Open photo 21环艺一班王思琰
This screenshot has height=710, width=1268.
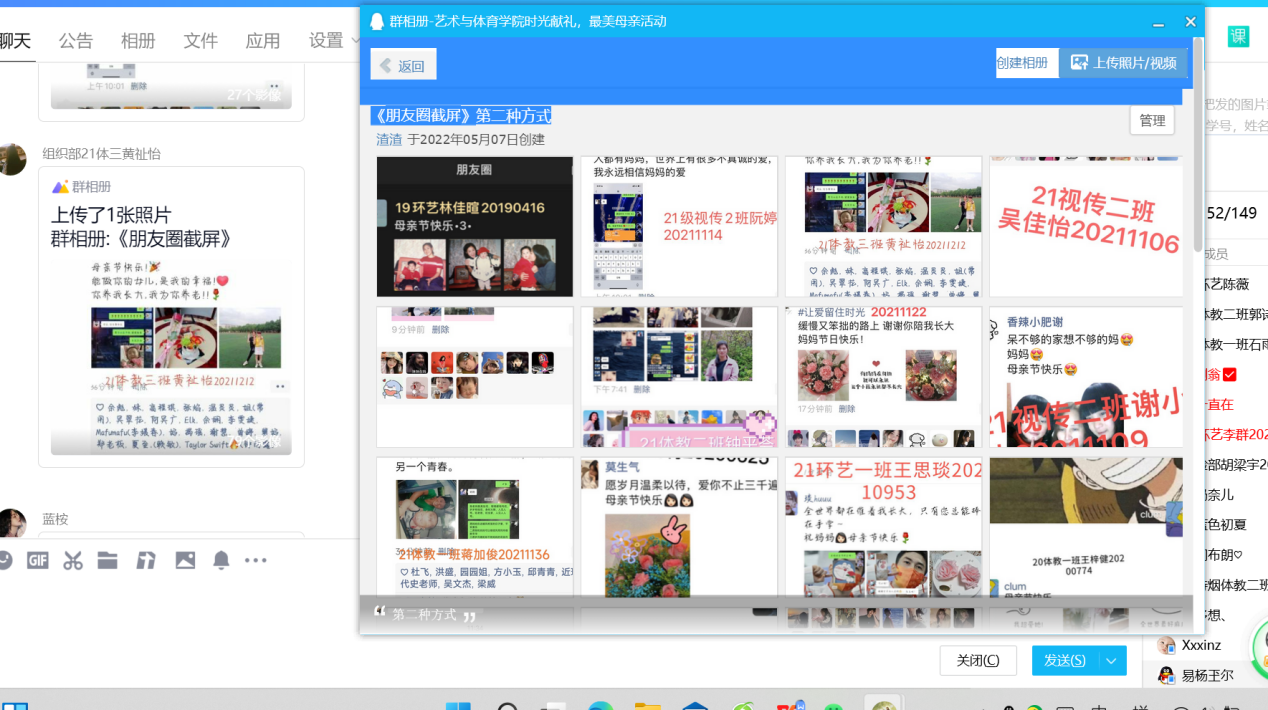click(883, 526)
